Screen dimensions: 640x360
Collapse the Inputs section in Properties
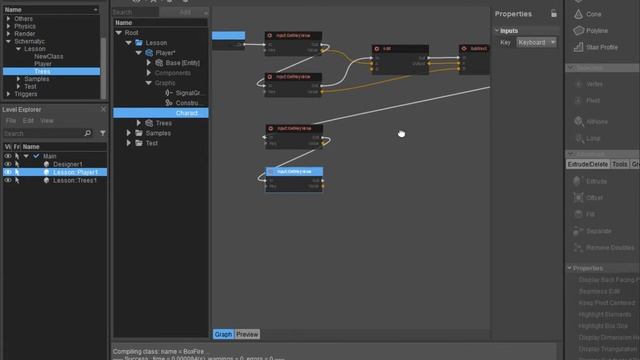(x=497, y=31)
